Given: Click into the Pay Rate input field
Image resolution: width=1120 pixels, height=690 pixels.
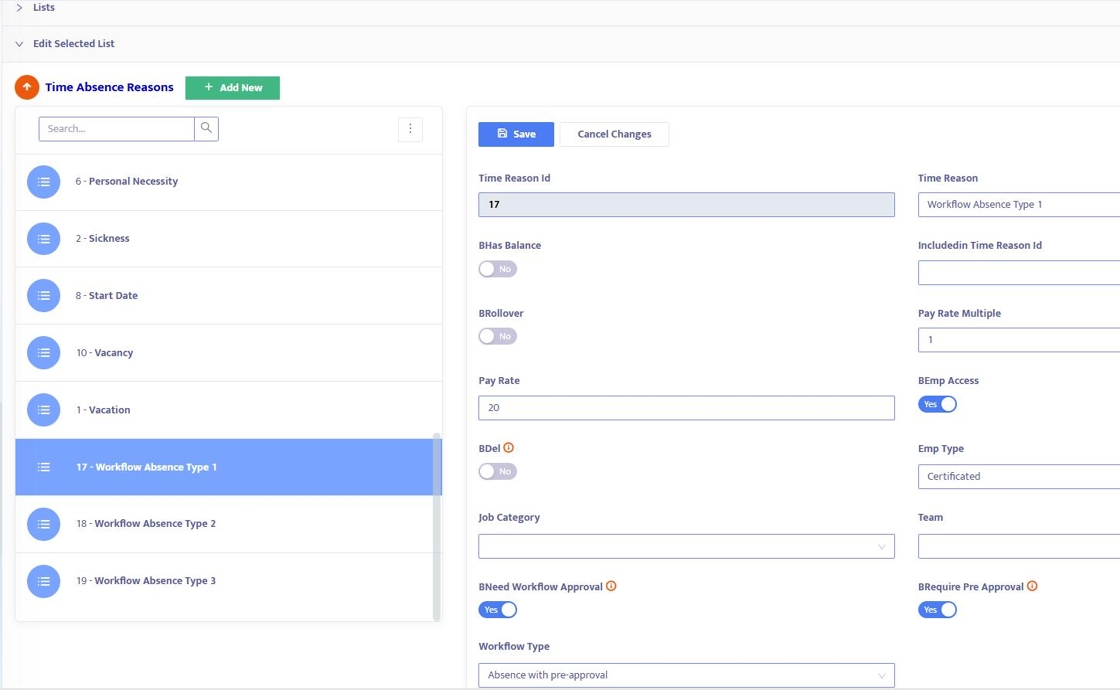Looking at the screenshot, I should [x=686, y=408].
